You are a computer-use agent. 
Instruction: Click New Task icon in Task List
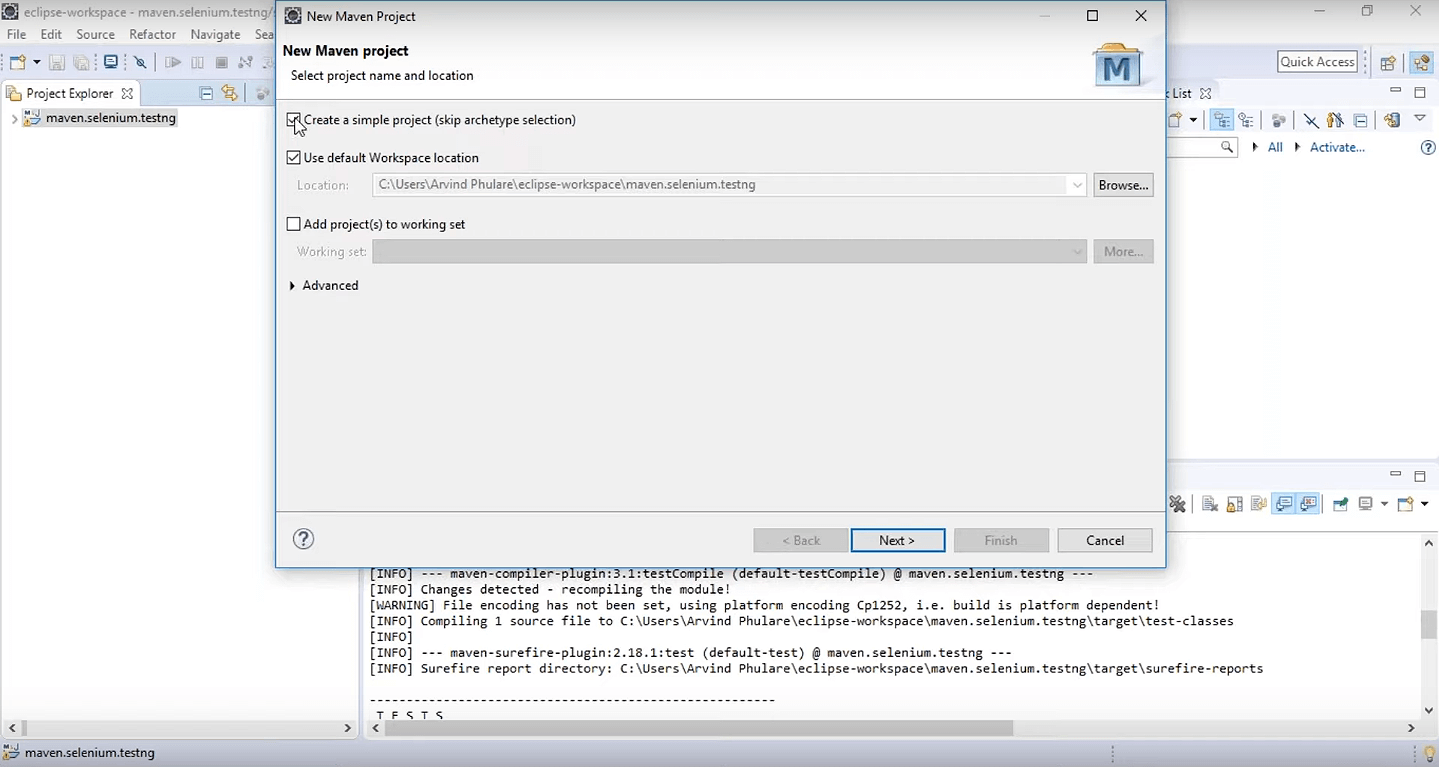tap(1177, 120)
